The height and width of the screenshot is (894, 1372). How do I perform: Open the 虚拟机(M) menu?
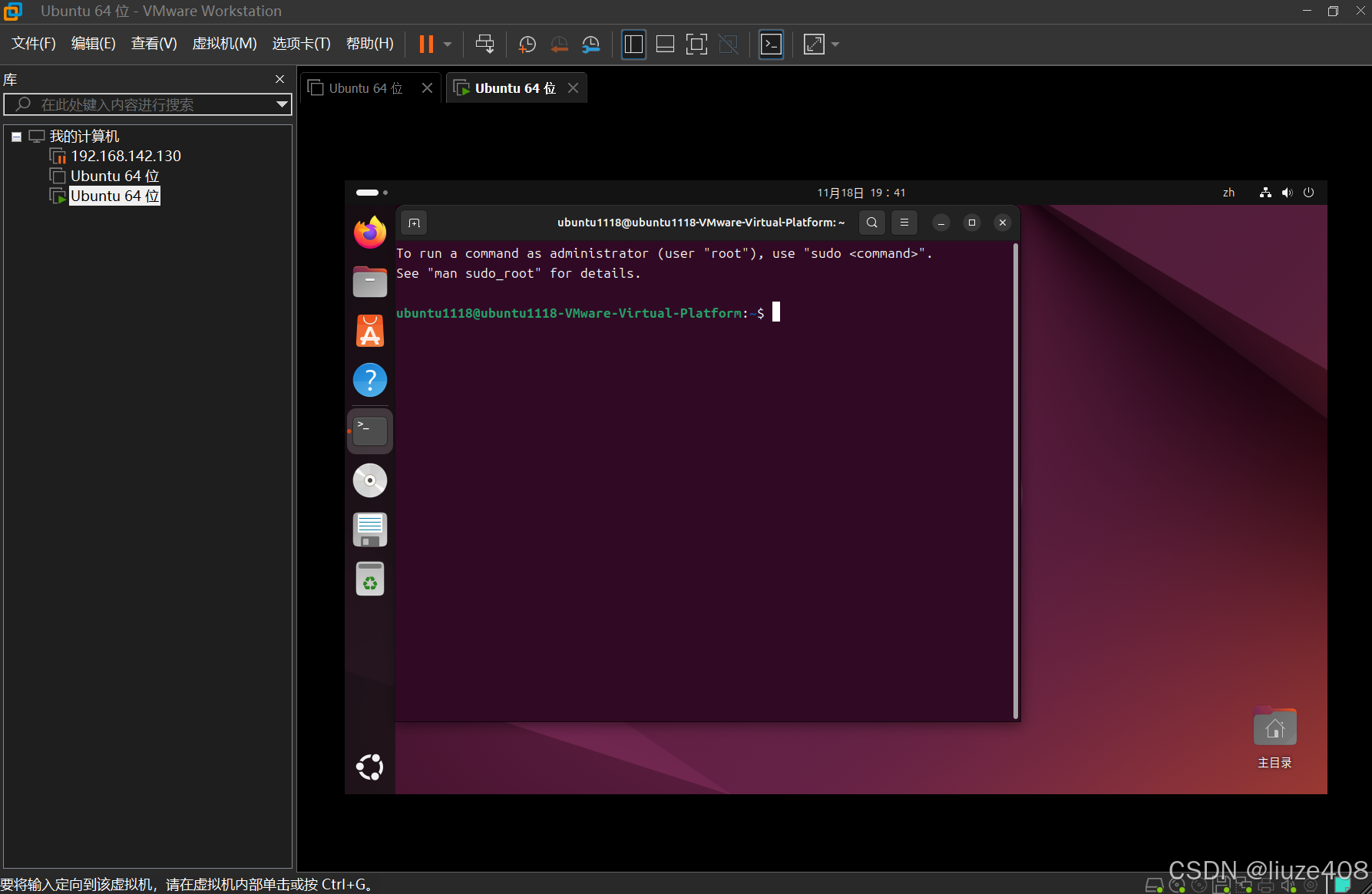point(224,43)
